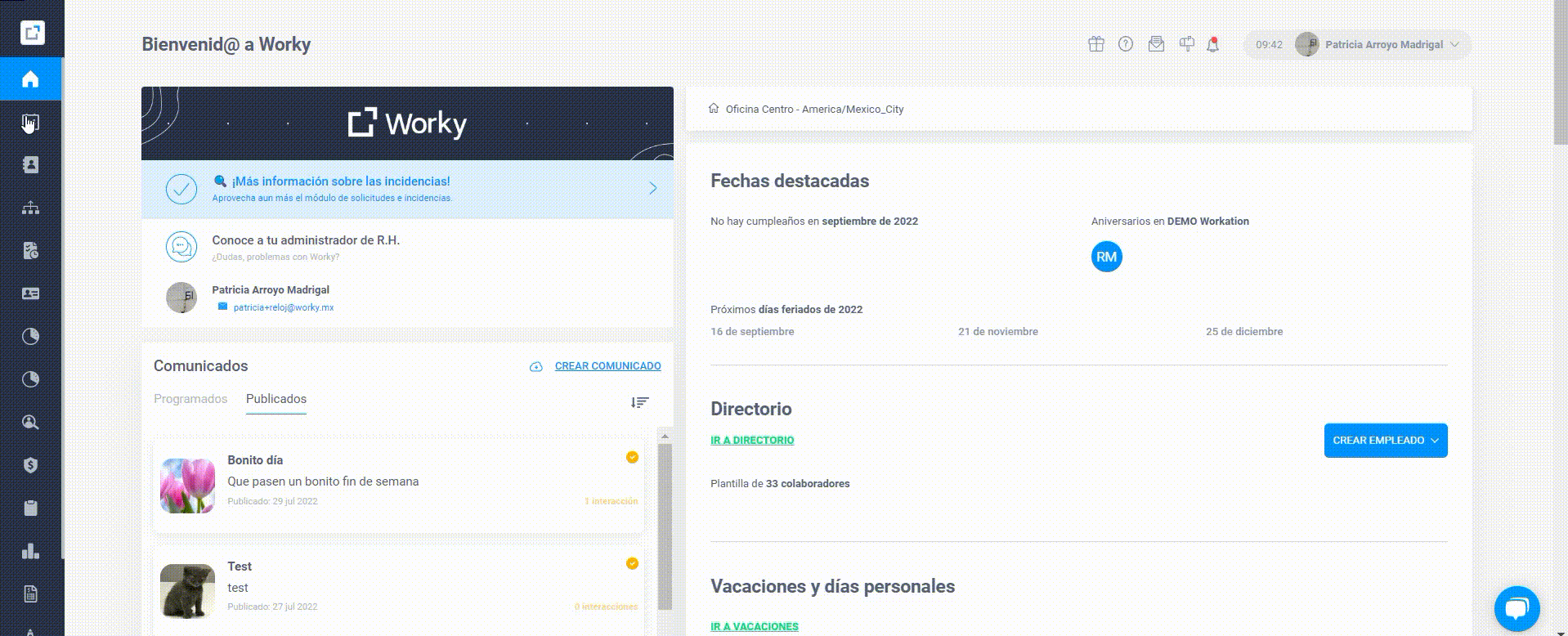The width and height of the screenshot is (1568, 636).
Task: Follow the Ir a Directorio link
Action: coord(752,440)
